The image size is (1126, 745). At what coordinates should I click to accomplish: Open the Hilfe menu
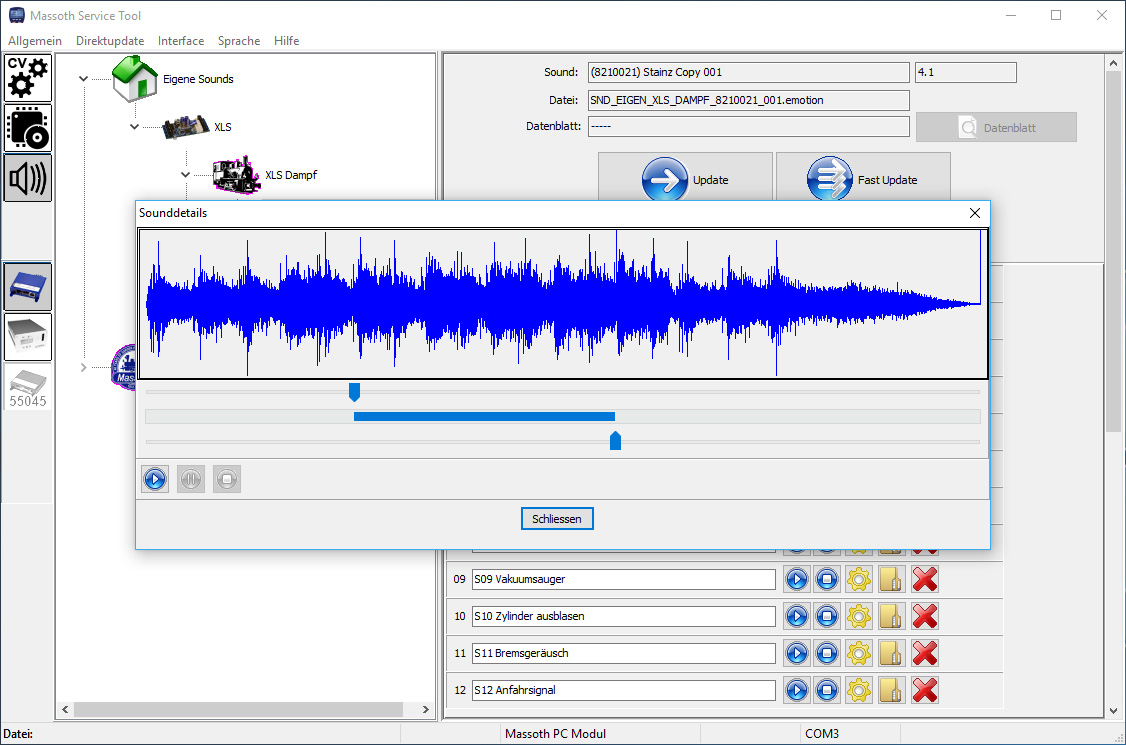[287, 41]
